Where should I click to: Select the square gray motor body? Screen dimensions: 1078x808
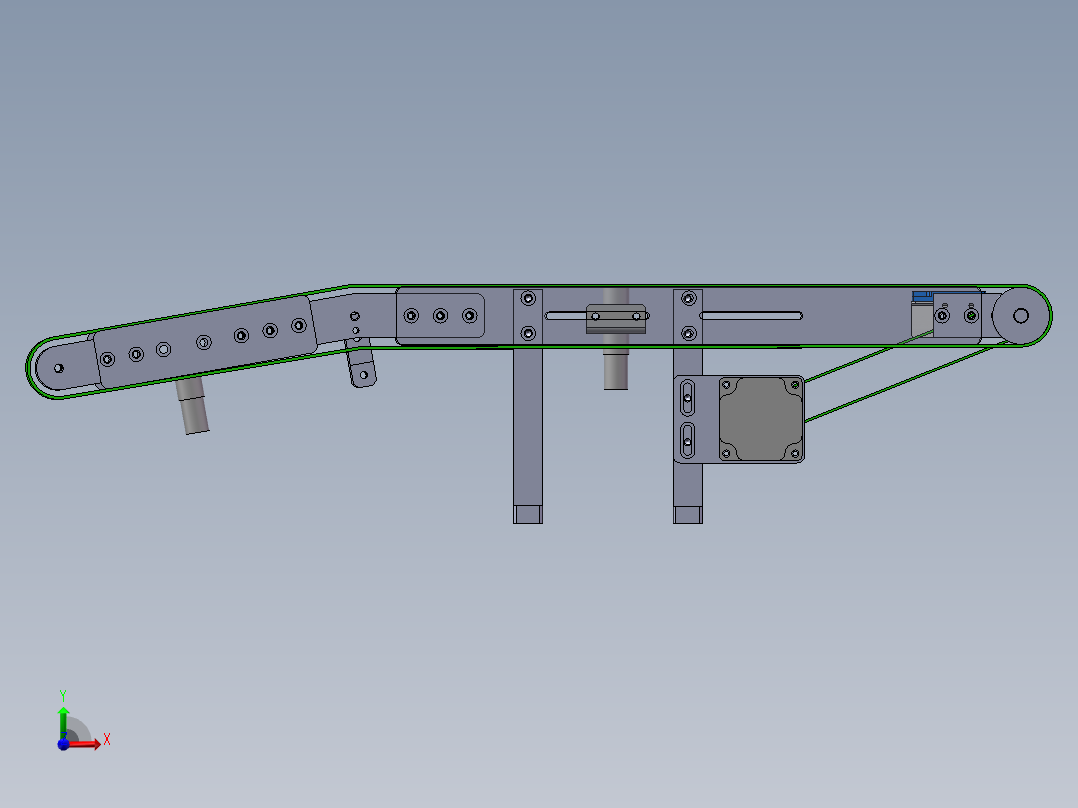point(761,419)
